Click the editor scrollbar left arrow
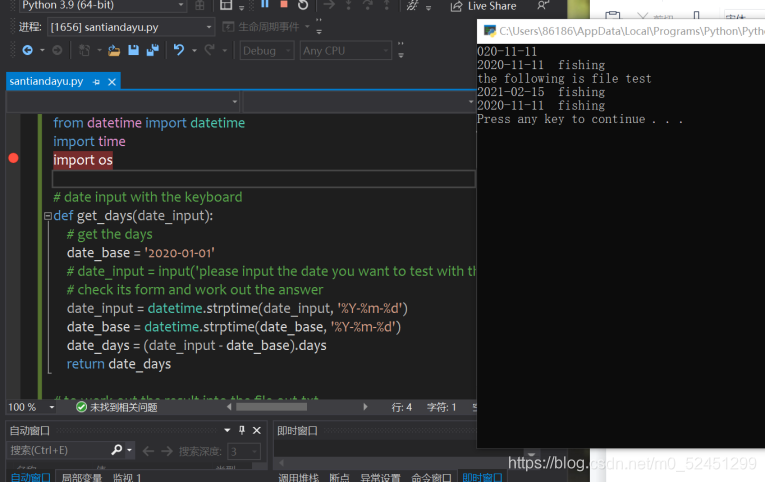 pos(230,407)
